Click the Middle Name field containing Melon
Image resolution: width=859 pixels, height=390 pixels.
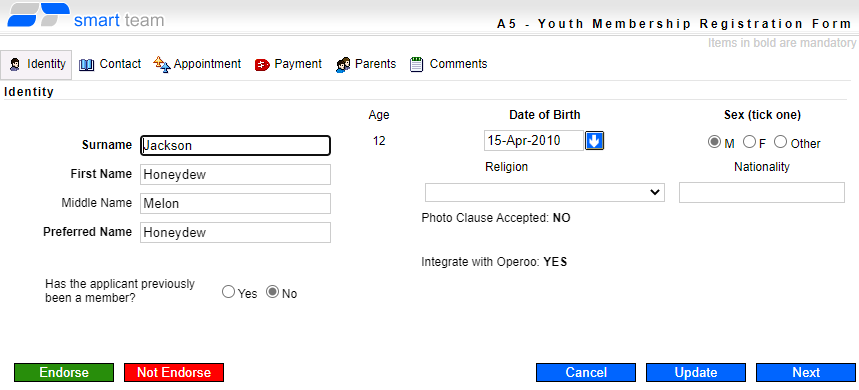click(236, 203)
